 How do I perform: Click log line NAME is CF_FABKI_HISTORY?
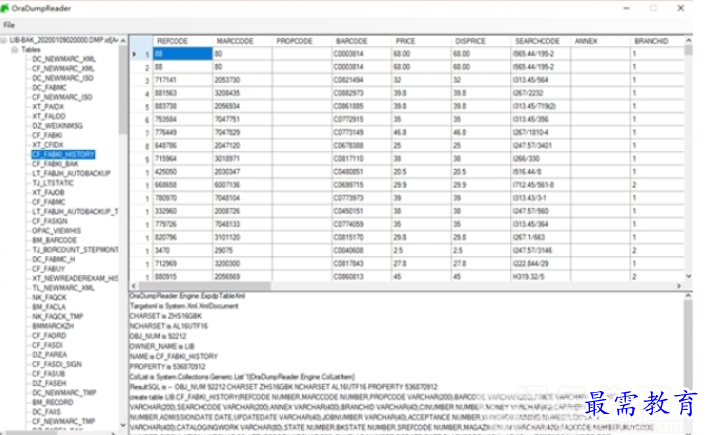click(174, 357)
